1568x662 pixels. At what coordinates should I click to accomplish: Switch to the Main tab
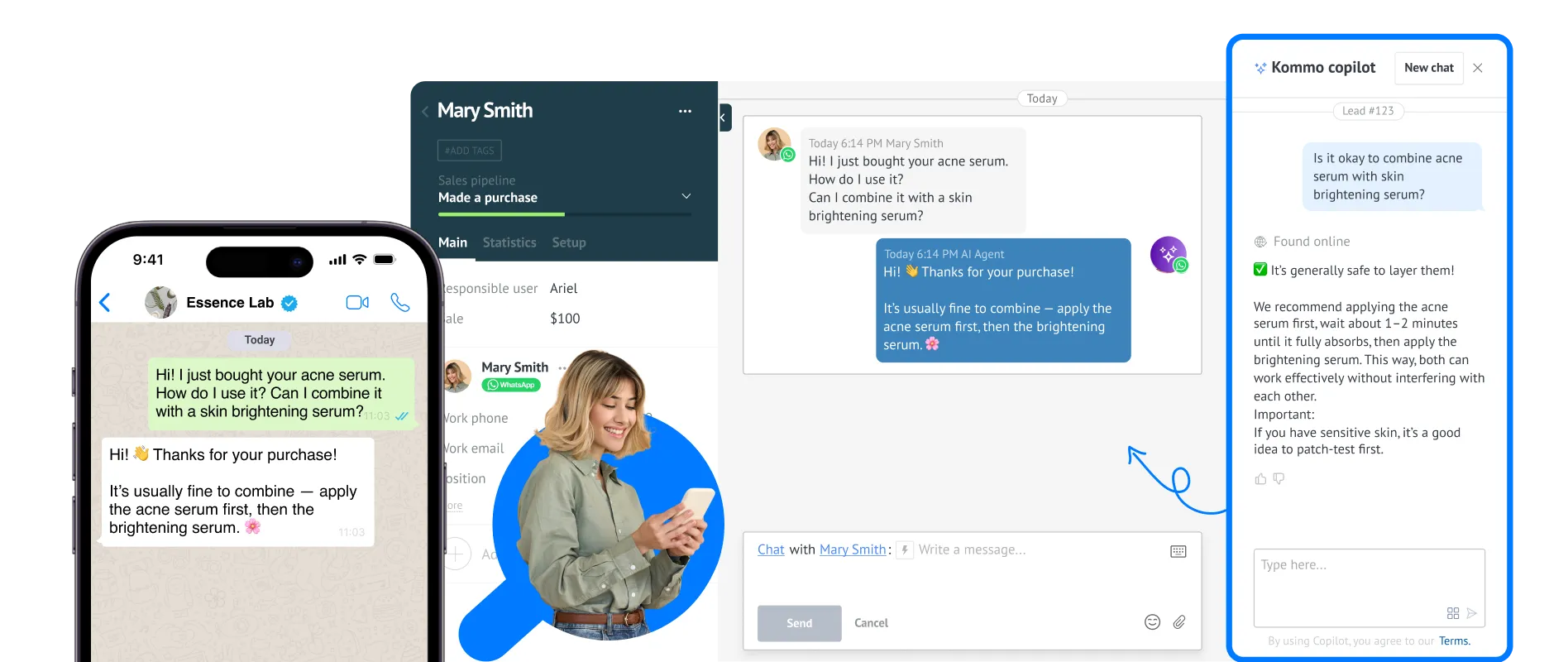click(452, 242)
